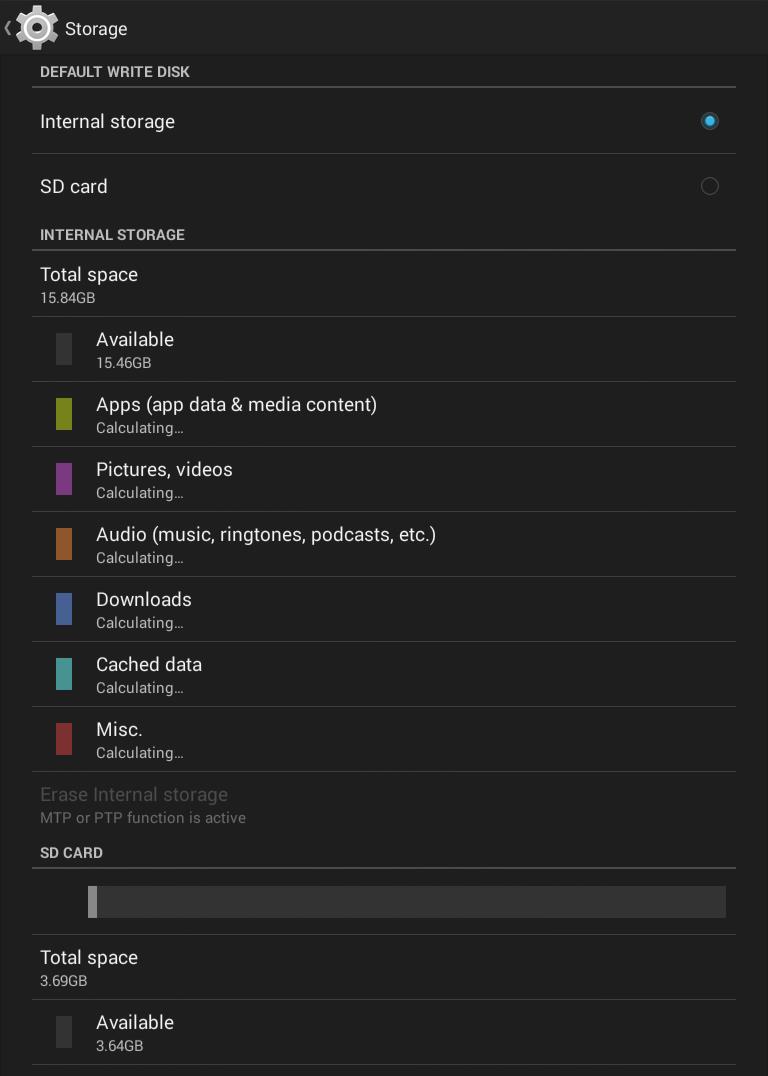Click the teal Cached data swatch

click(x=64, y=674)
